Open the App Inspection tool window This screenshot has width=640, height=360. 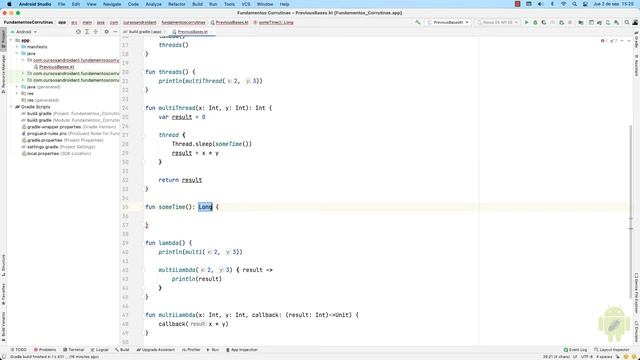point(242,350)
